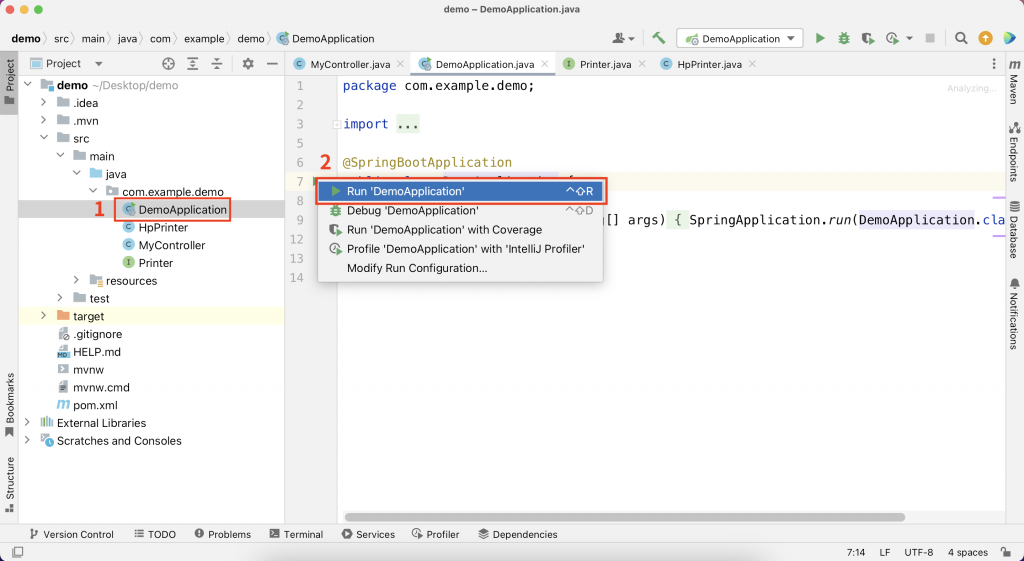Expand the target folder
This screenshot has width=1024, height=561.
[x=44, y=316]
